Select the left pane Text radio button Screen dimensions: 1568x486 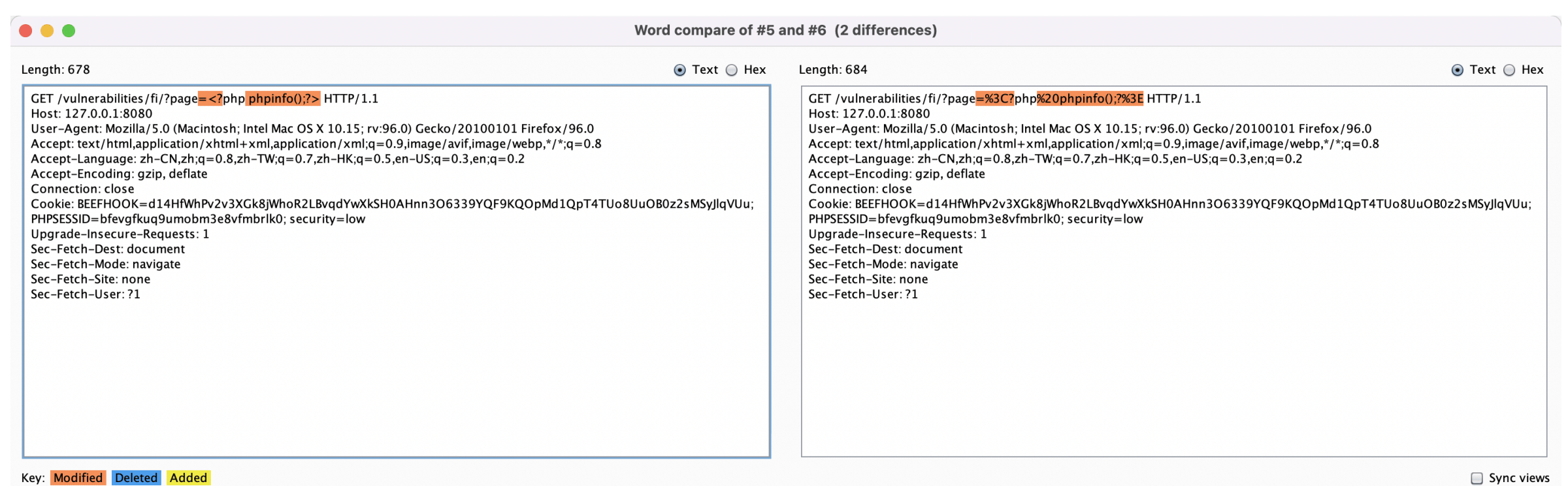pos(680,70)
